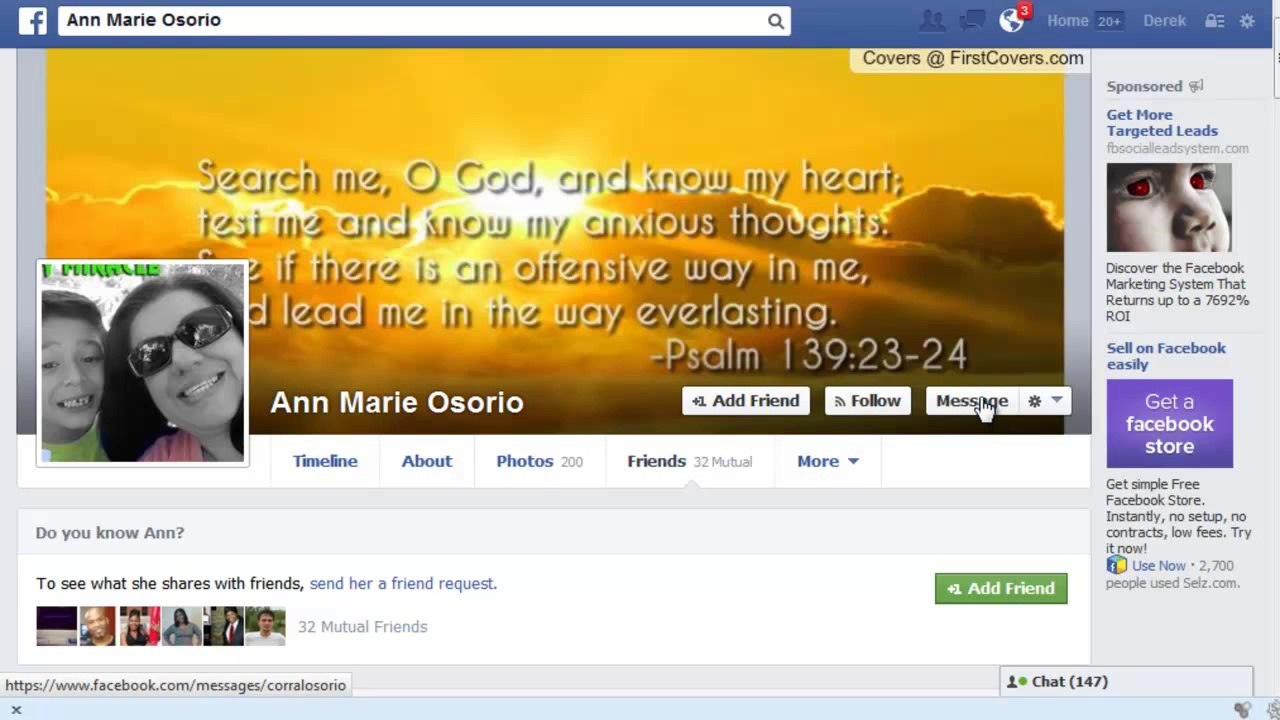
Task: Switch to the Timeline tab
Action: tap(325, 461)
